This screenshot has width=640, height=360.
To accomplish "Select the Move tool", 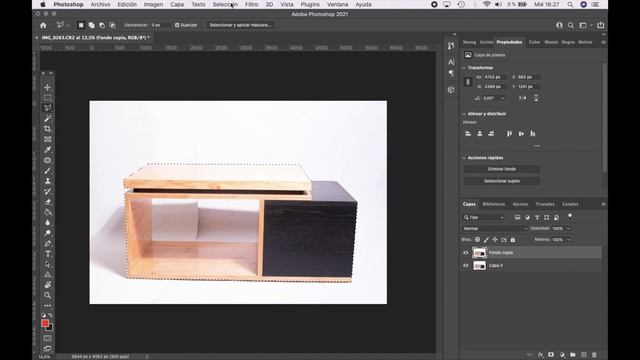I will coord(47,87).
